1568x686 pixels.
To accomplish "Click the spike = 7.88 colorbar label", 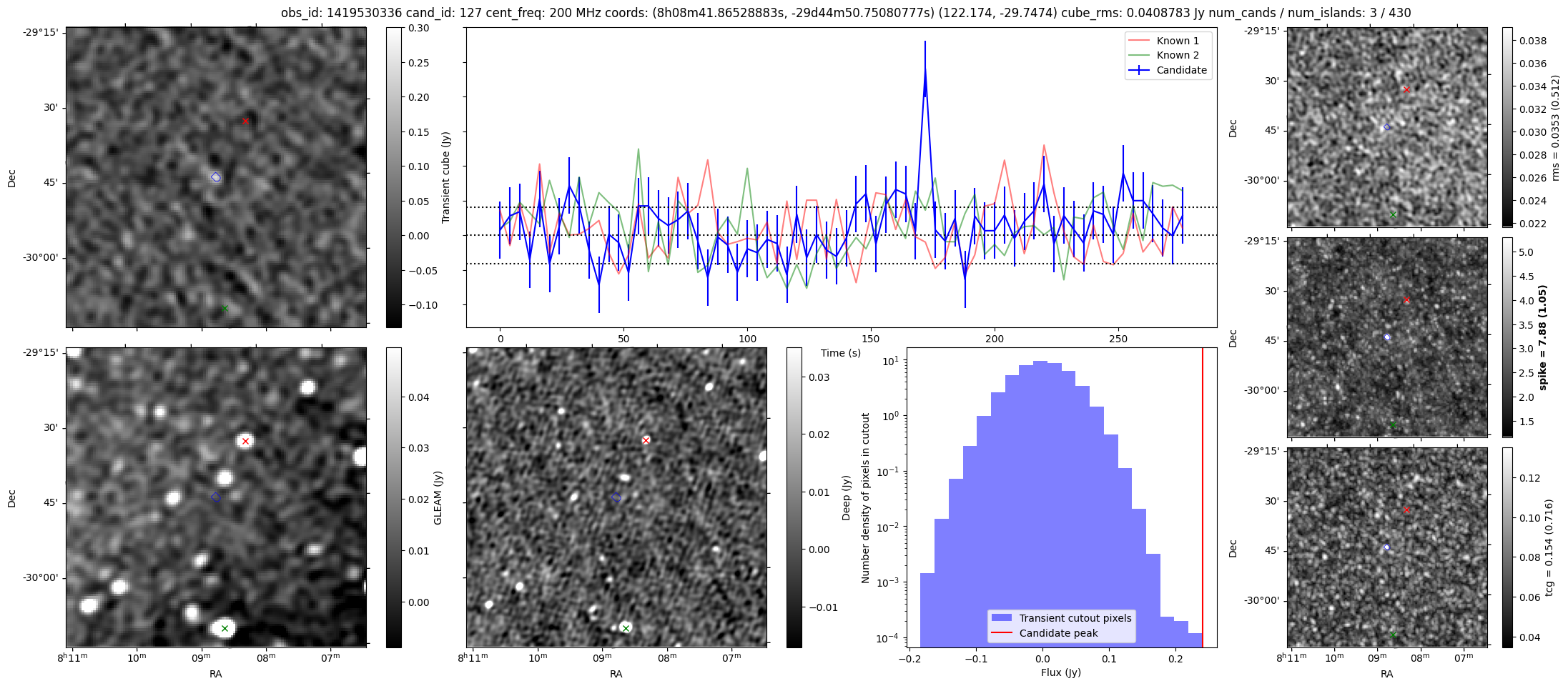I will pos(1542,337).
